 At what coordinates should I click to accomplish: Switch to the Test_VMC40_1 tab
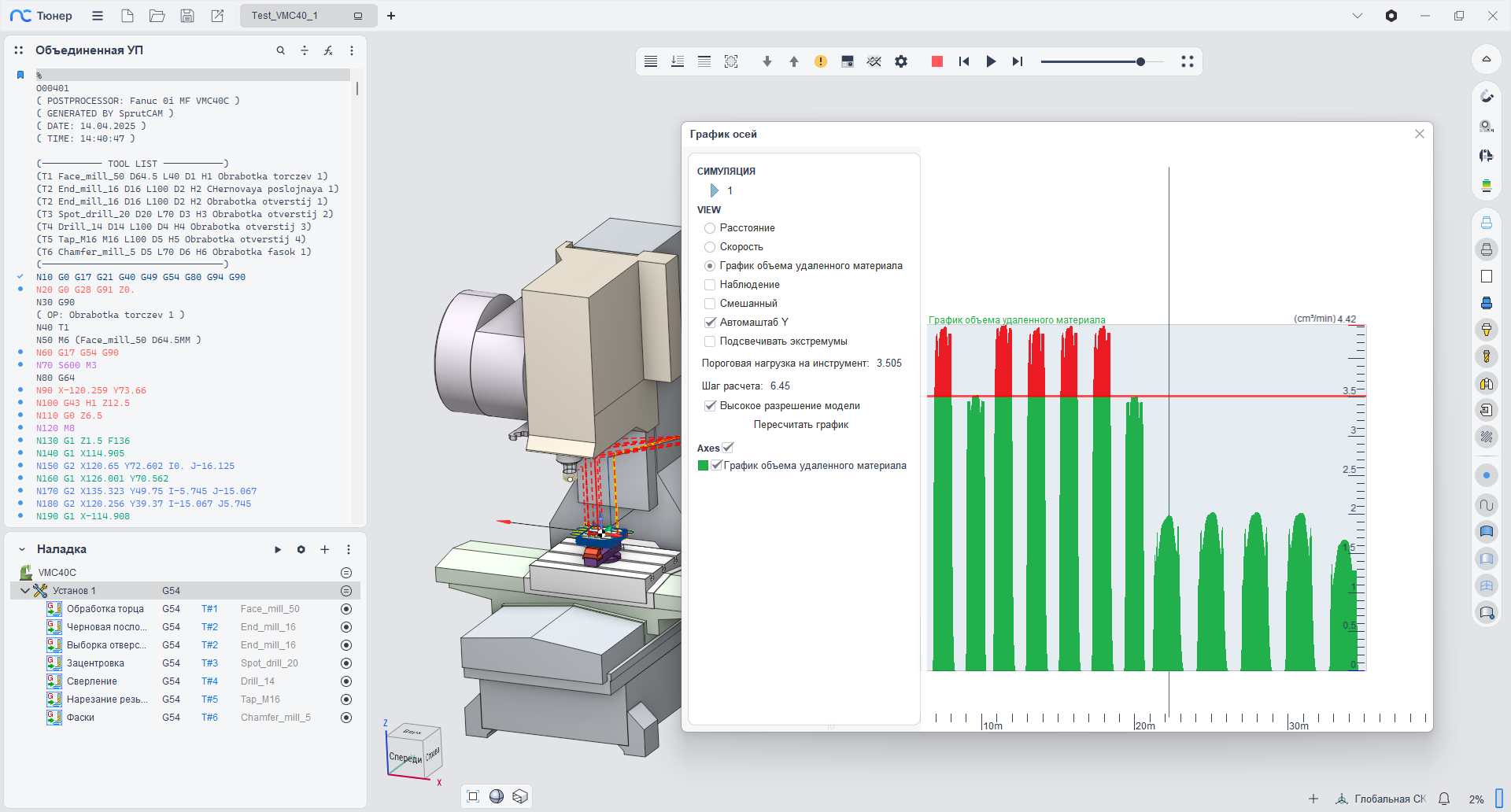pos(285,16)
